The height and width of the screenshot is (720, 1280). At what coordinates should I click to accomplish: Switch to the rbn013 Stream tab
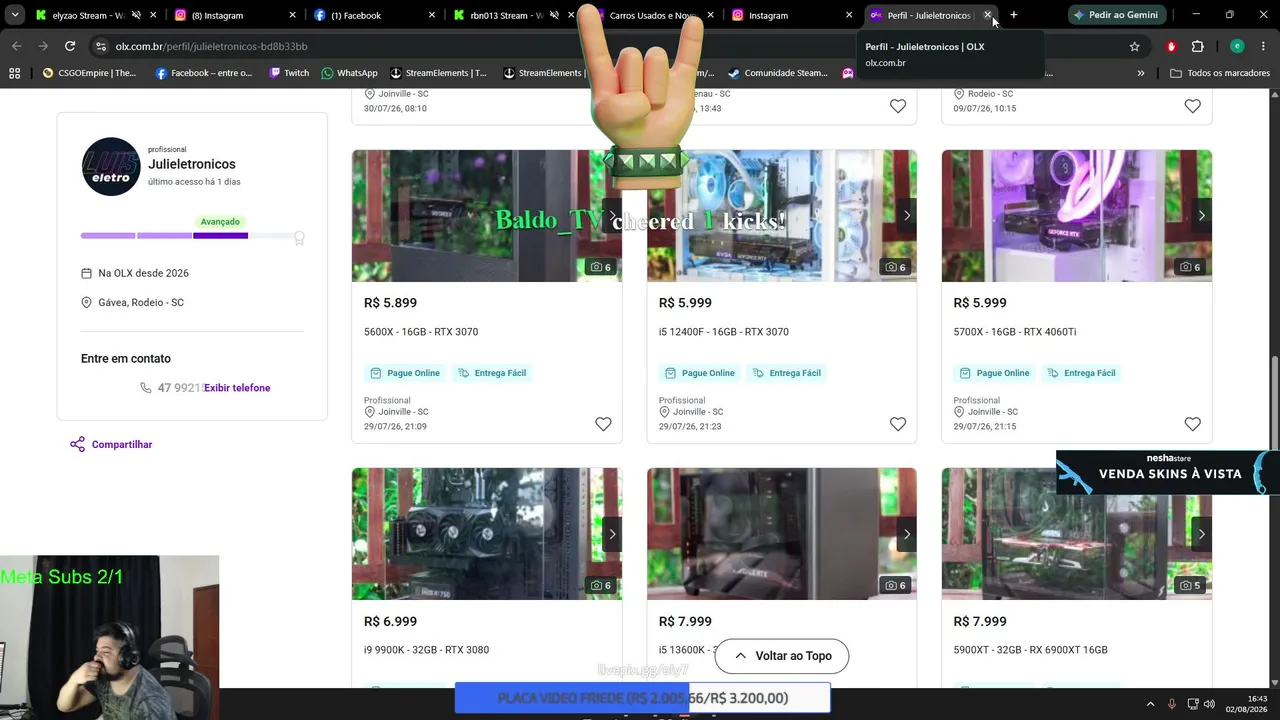(x=514, y=15)
